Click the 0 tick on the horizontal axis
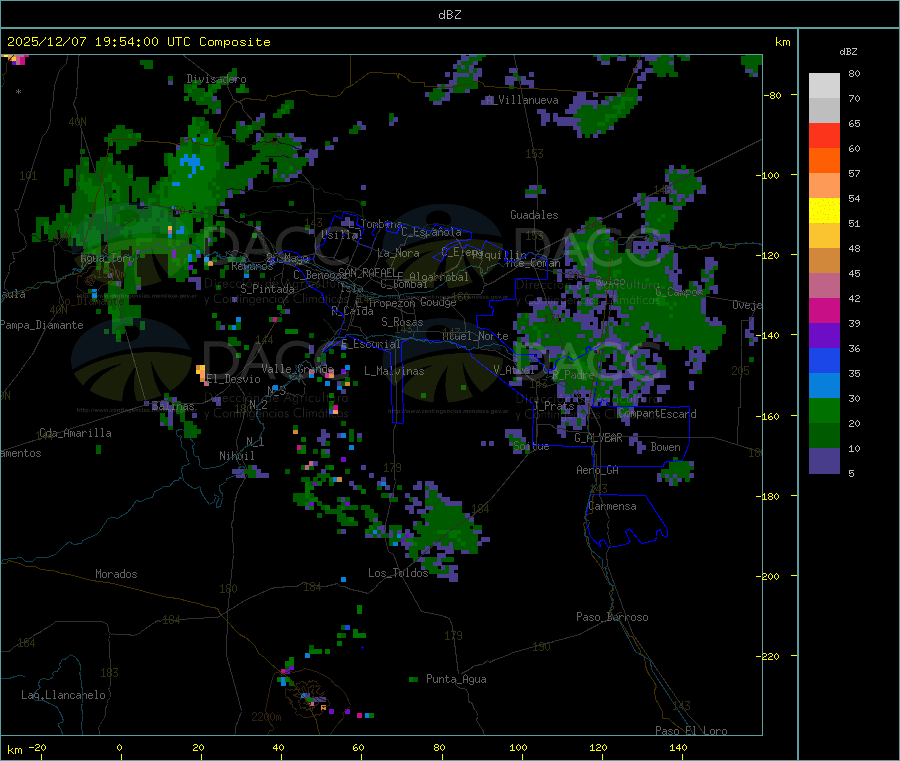The image size is (900, 761). tap(119, 747)
